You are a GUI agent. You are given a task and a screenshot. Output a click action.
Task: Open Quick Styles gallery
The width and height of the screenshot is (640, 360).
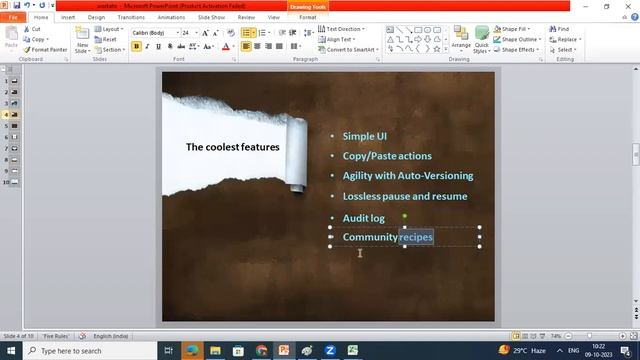click(x=482, y=40)
